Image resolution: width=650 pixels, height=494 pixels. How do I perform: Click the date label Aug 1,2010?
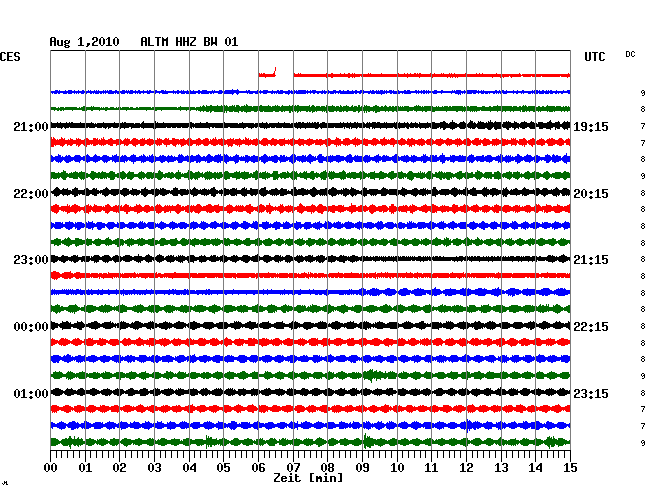(x=85, y=42)
